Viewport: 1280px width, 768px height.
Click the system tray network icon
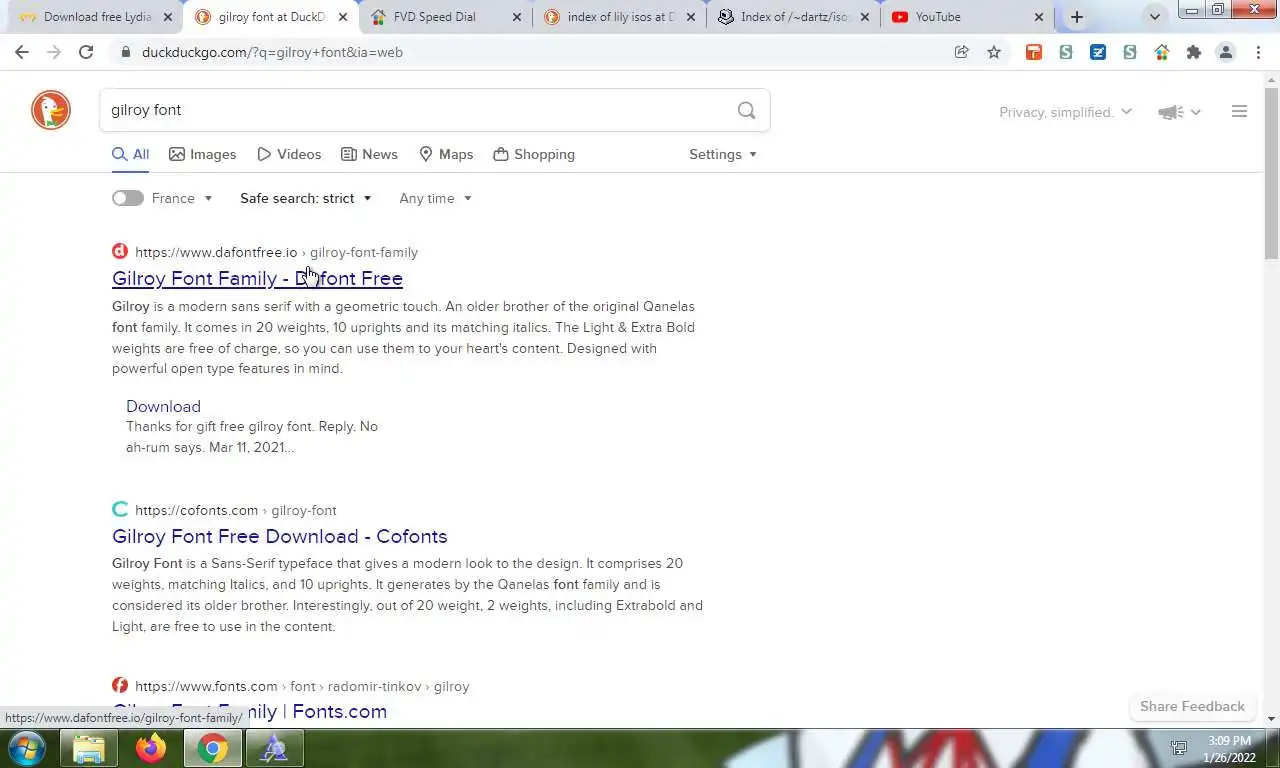[x=1180, y=748]
